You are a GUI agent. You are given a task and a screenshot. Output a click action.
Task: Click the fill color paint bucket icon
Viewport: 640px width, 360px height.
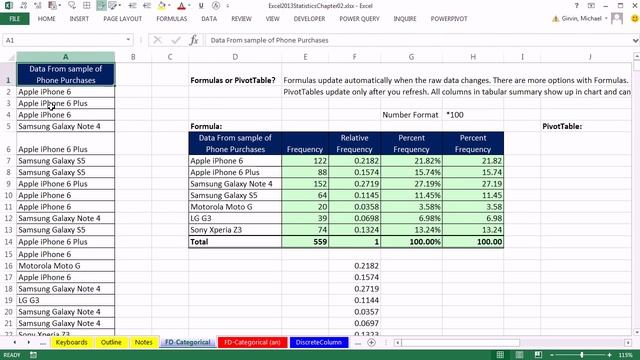coord(162,6)
